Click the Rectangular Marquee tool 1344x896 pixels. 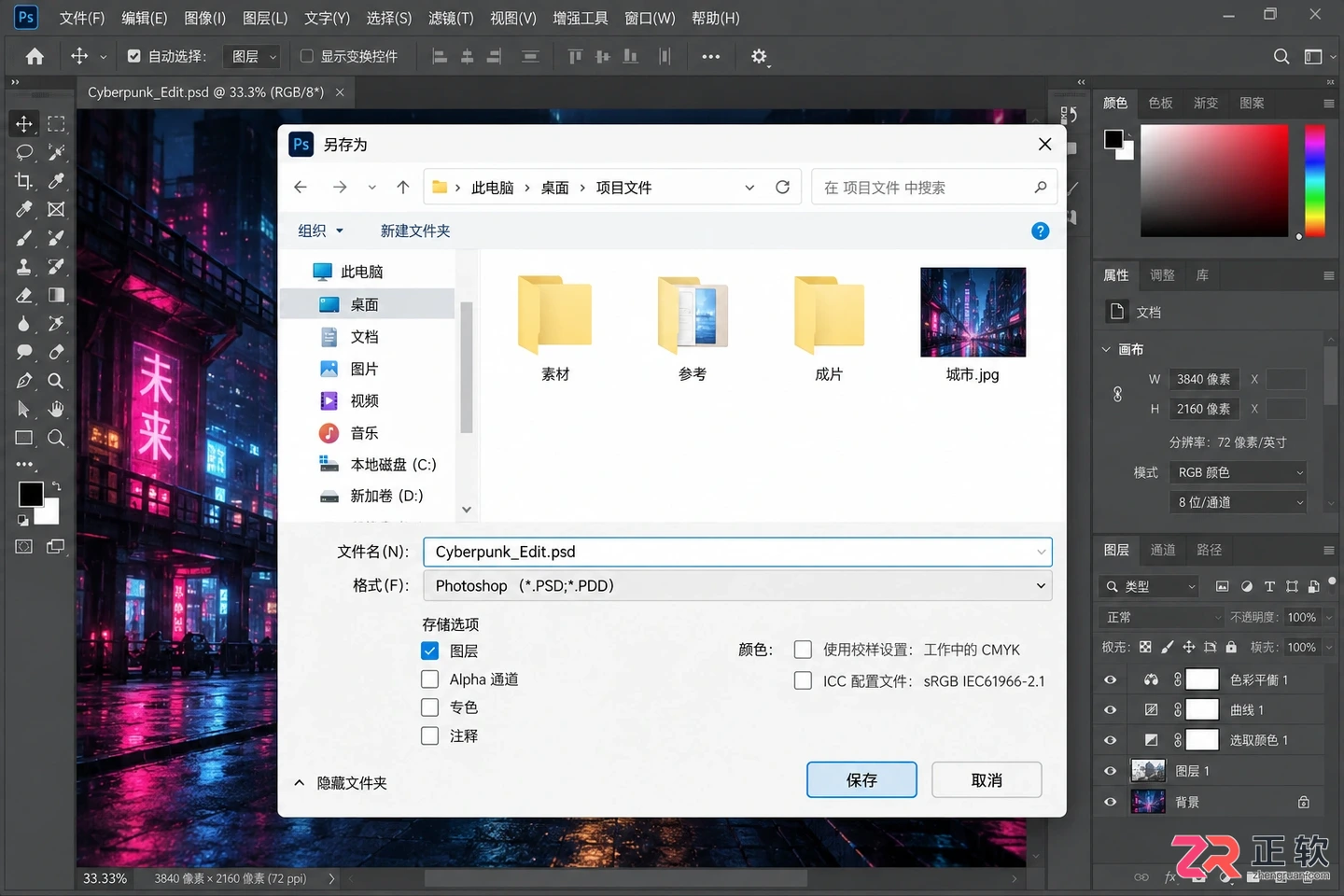56,123
